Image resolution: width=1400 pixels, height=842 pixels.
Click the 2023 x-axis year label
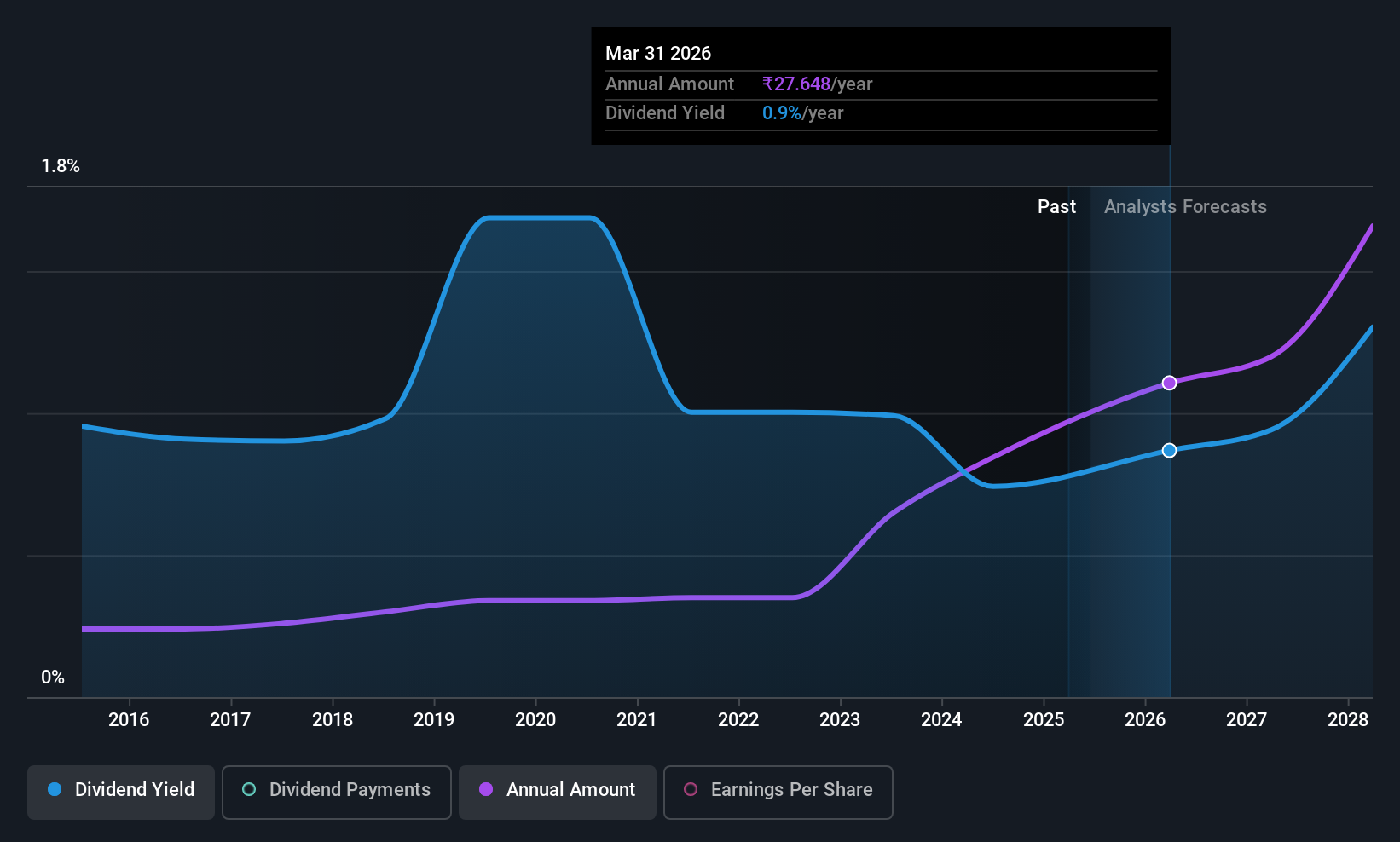840,719
